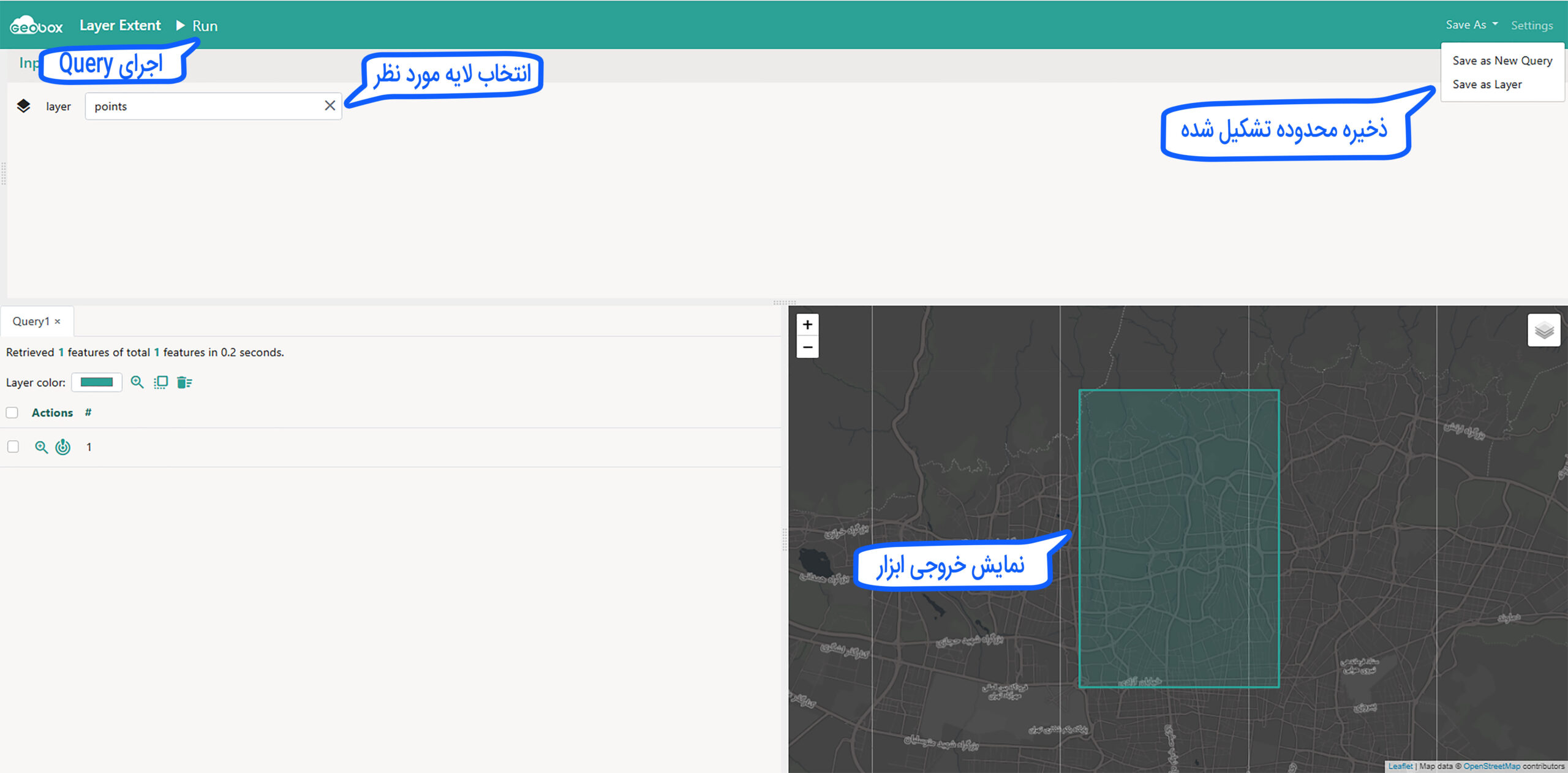Open the OpenStreetMap attribution link
The width and height of the screenshot is (1568, 773).
click(x=1491, y=766)
